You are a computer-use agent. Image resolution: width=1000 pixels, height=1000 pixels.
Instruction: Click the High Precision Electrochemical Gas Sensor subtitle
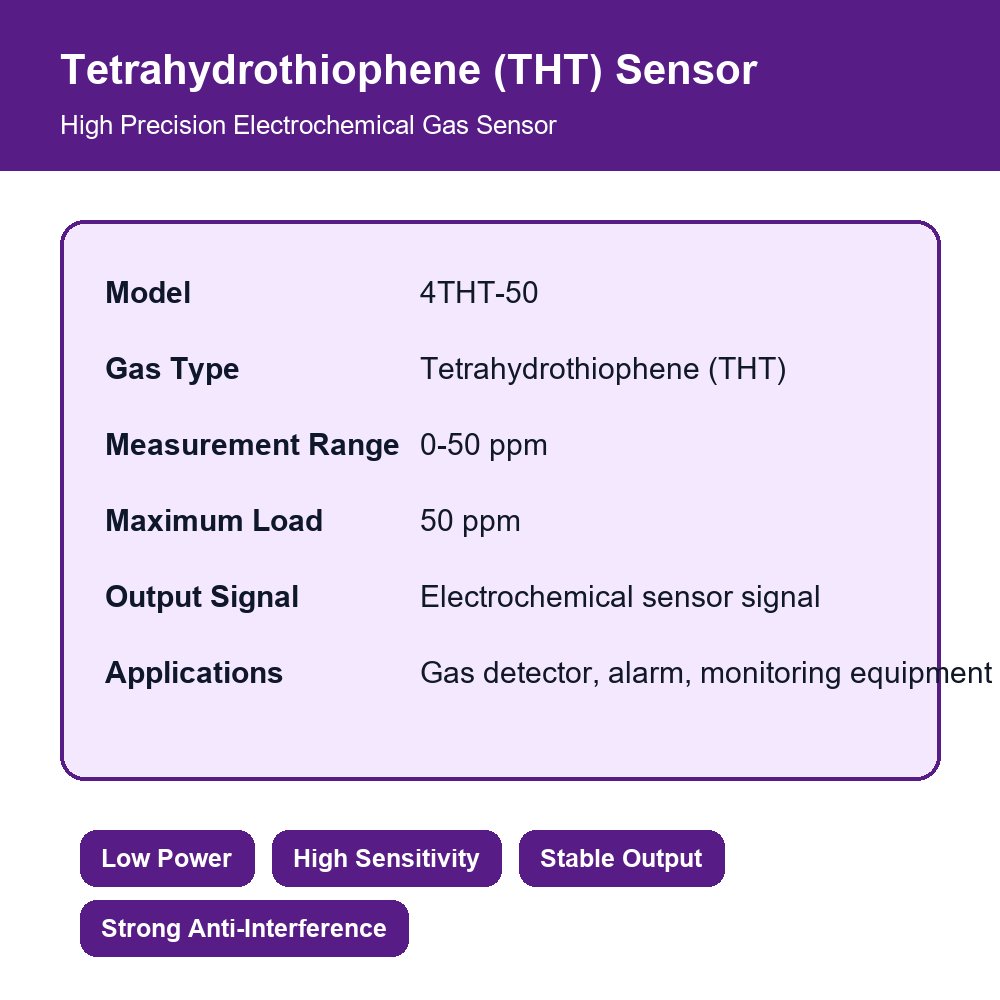coord(309,126)
